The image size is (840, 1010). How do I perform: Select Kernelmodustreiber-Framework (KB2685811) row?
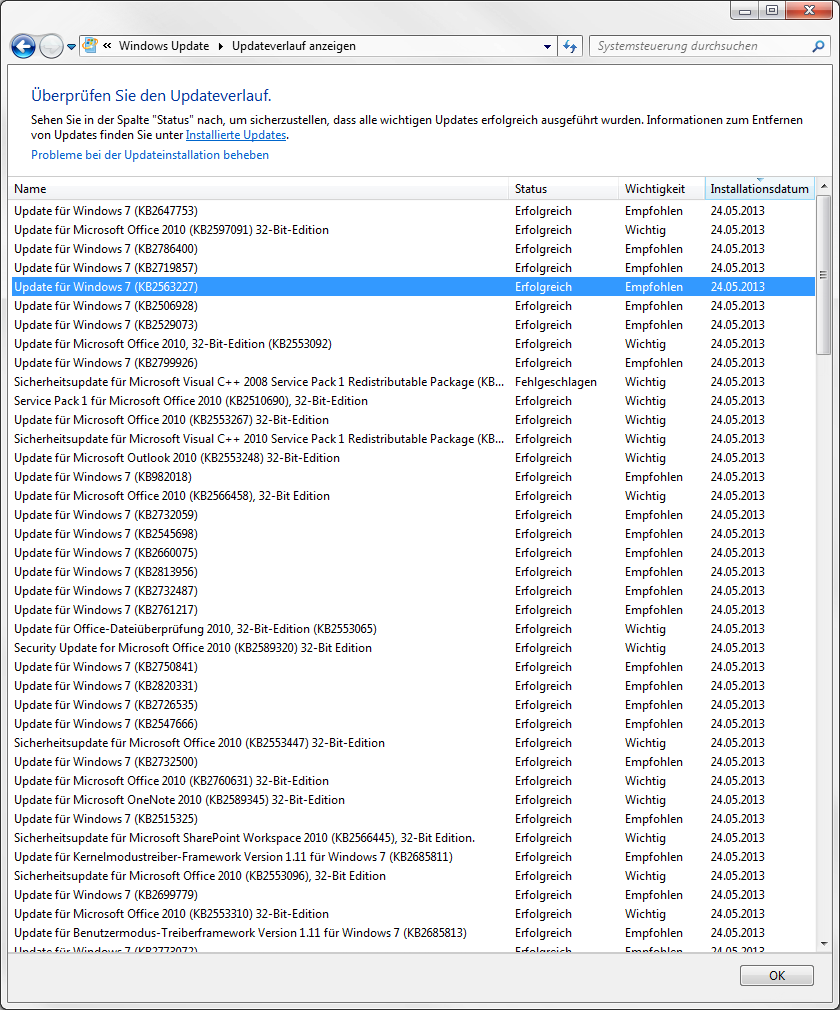click(414, 857)
